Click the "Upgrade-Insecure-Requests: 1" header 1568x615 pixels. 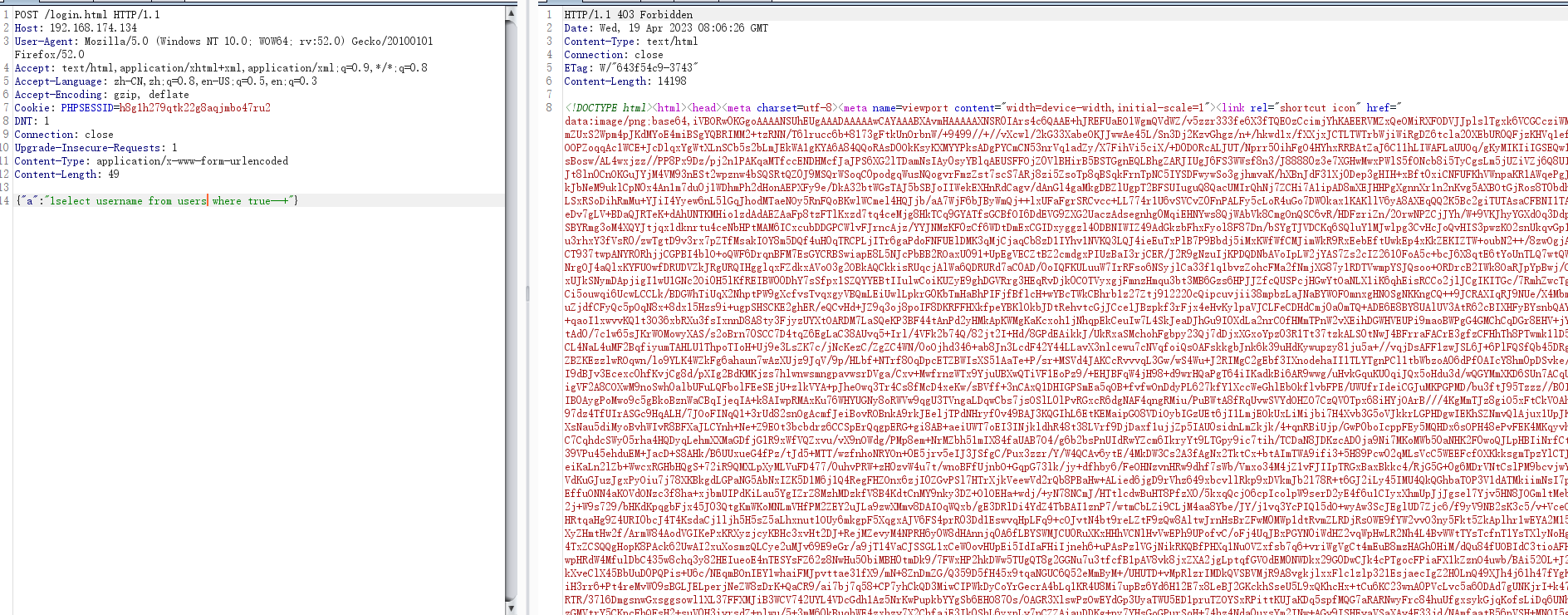[x=96, y=147]
